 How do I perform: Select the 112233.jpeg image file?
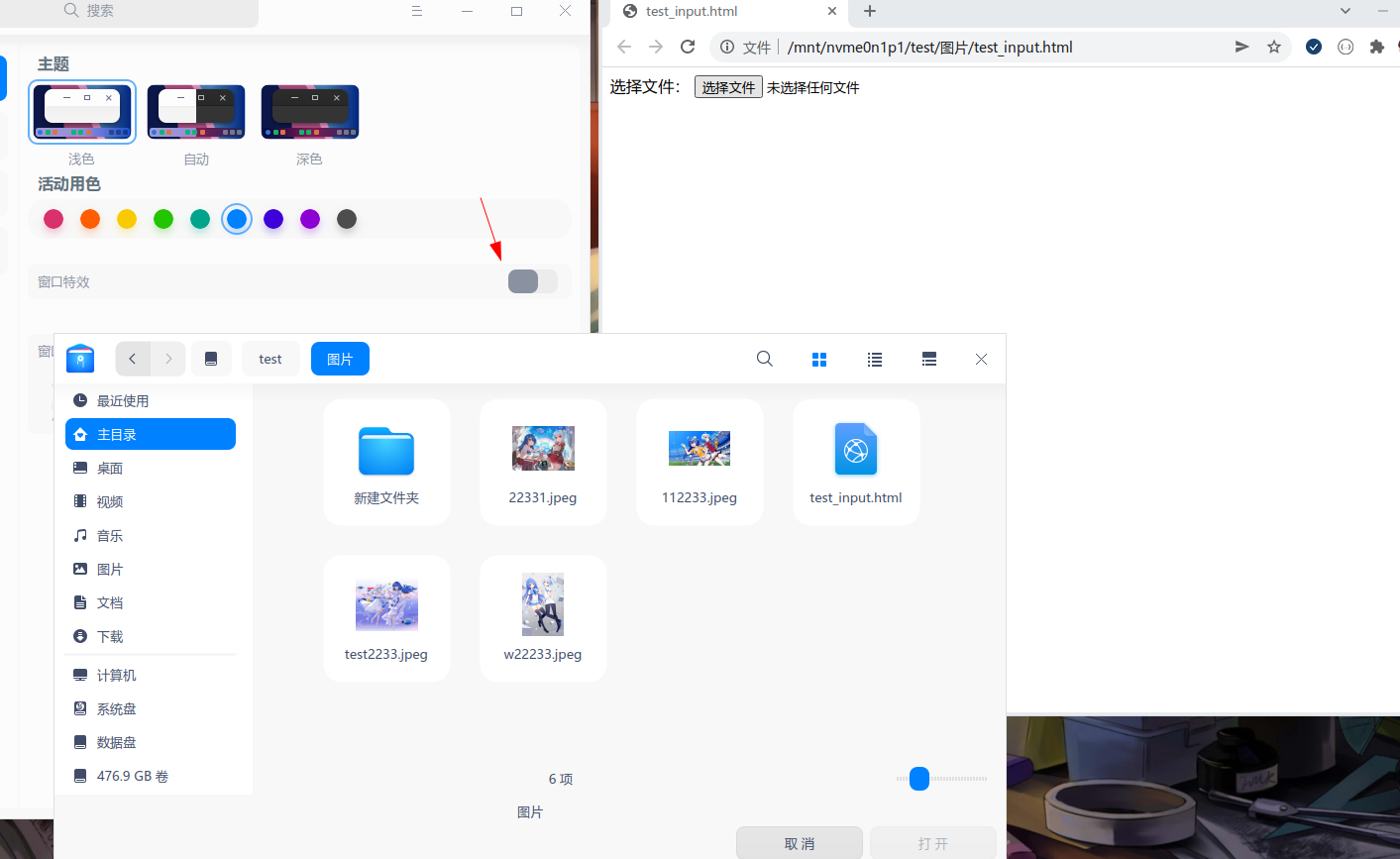[700, 462]
